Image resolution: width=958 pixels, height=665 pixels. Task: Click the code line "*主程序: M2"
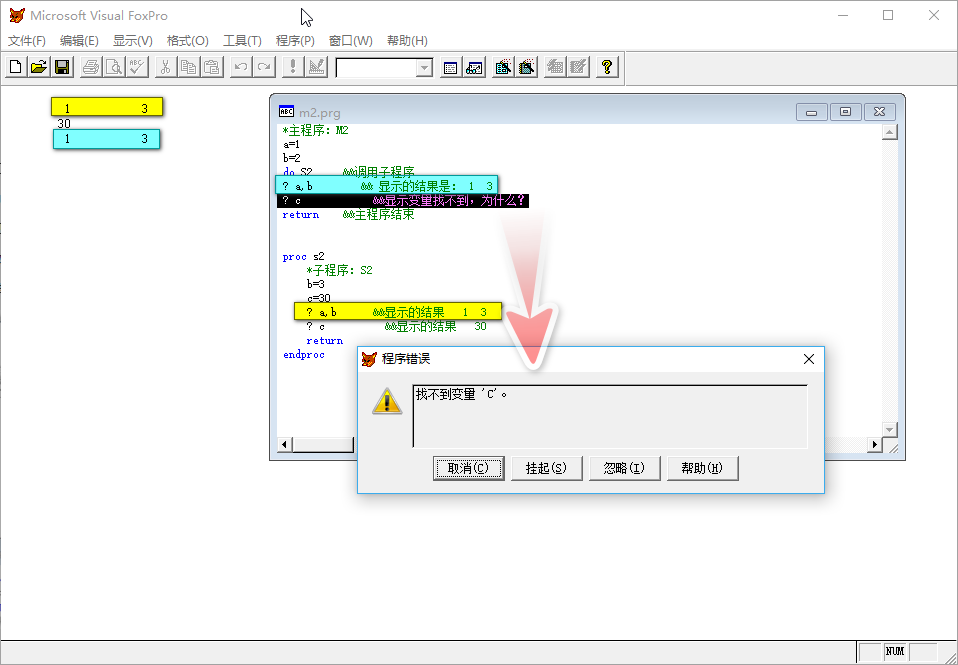pos(315,131)
